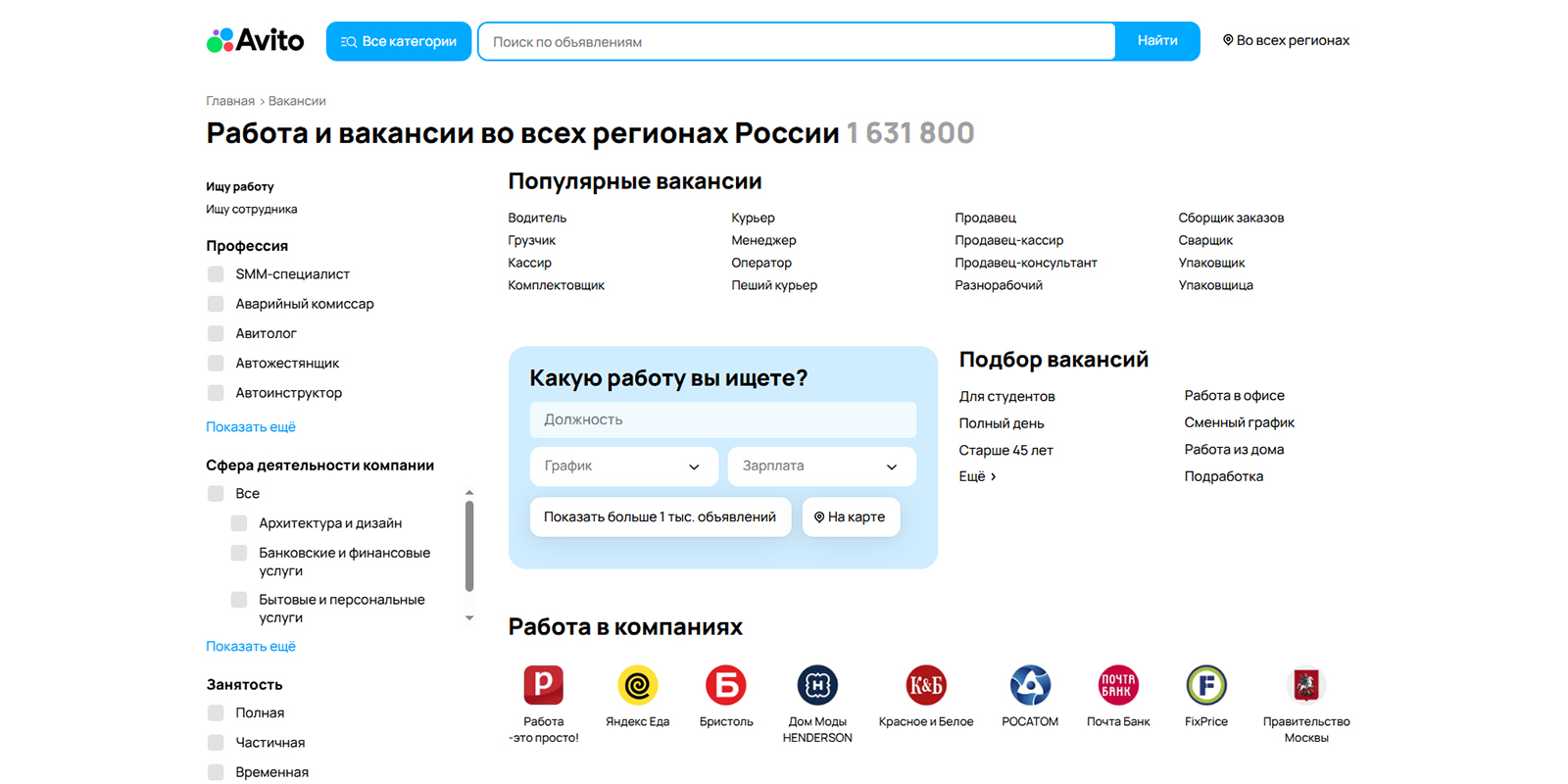Go to Главная in the breadcrumb
1568x784 pixels.
230,101
